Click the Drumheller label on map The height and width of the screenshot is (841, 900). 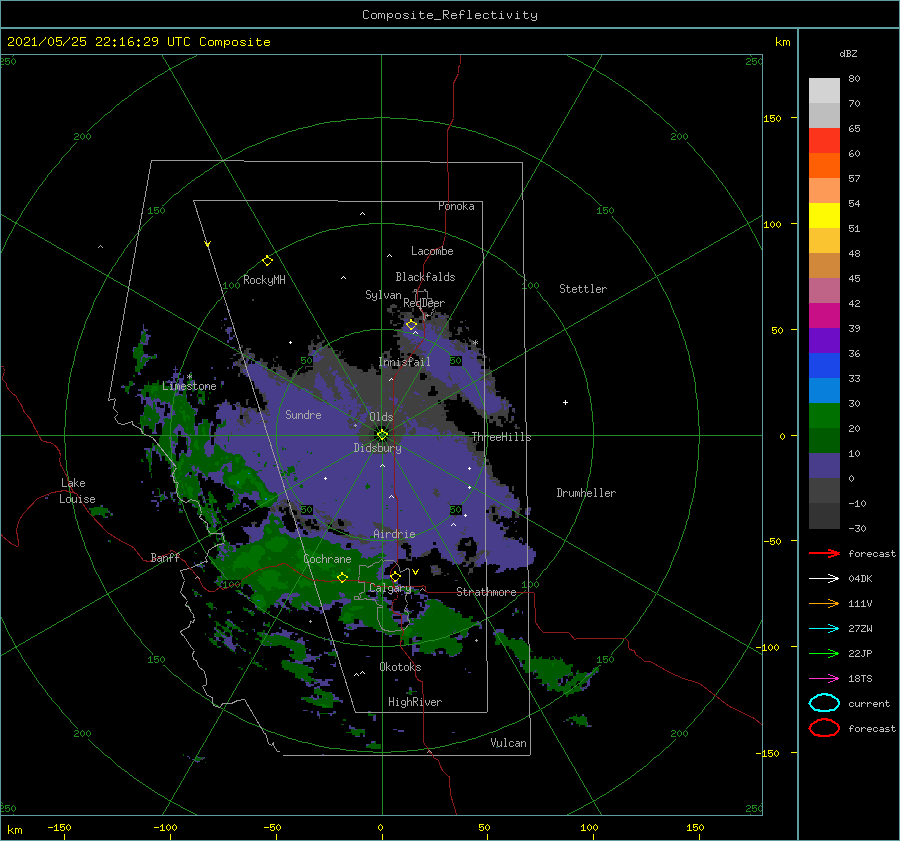[x=586, y=493]
